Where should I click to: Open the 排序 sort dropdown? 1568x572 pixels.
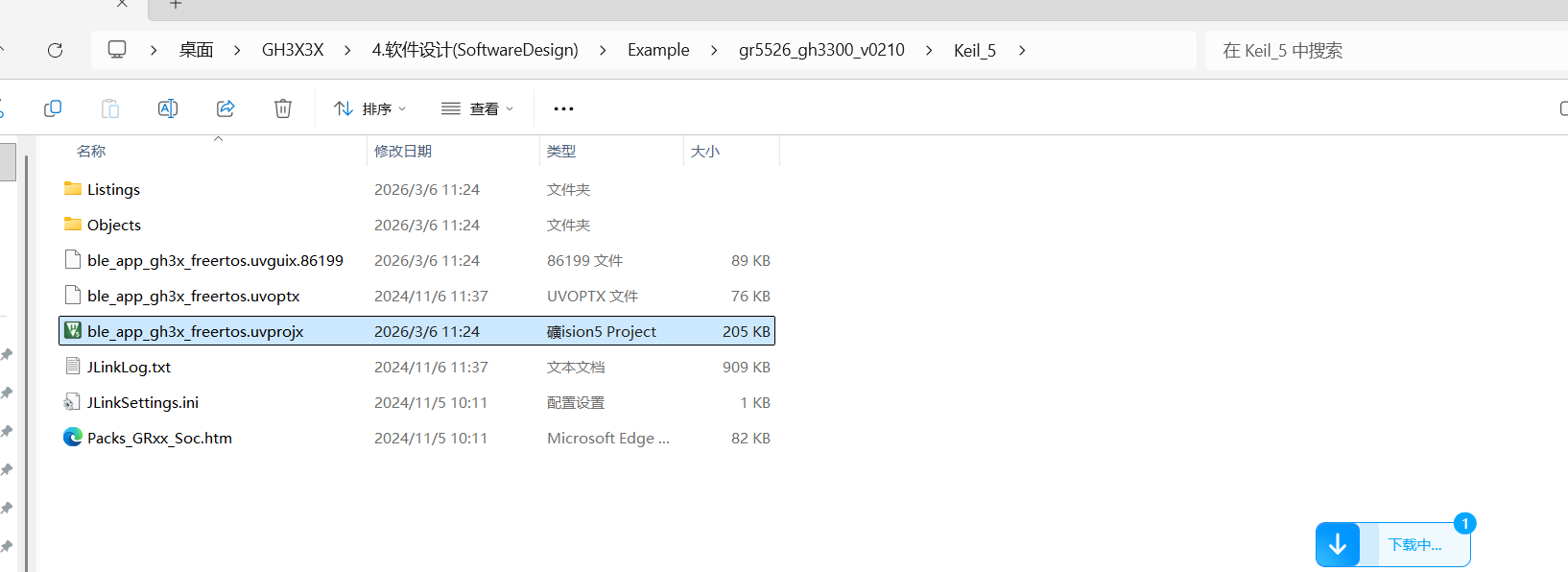(x=369, y=108)
